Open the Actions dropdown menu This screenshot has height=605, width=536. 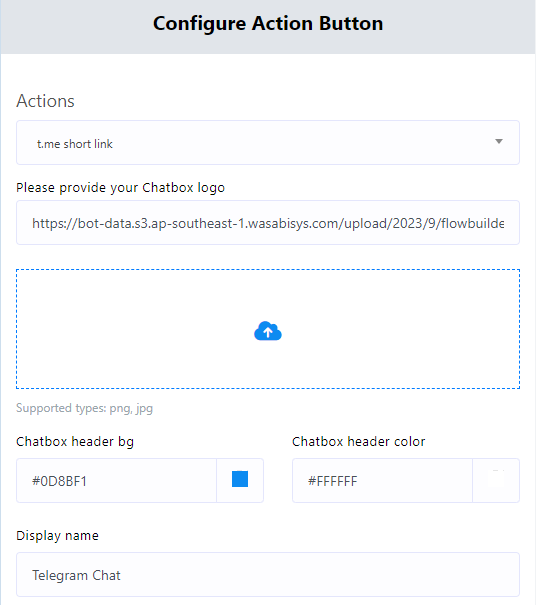click(x=268, y=142)
